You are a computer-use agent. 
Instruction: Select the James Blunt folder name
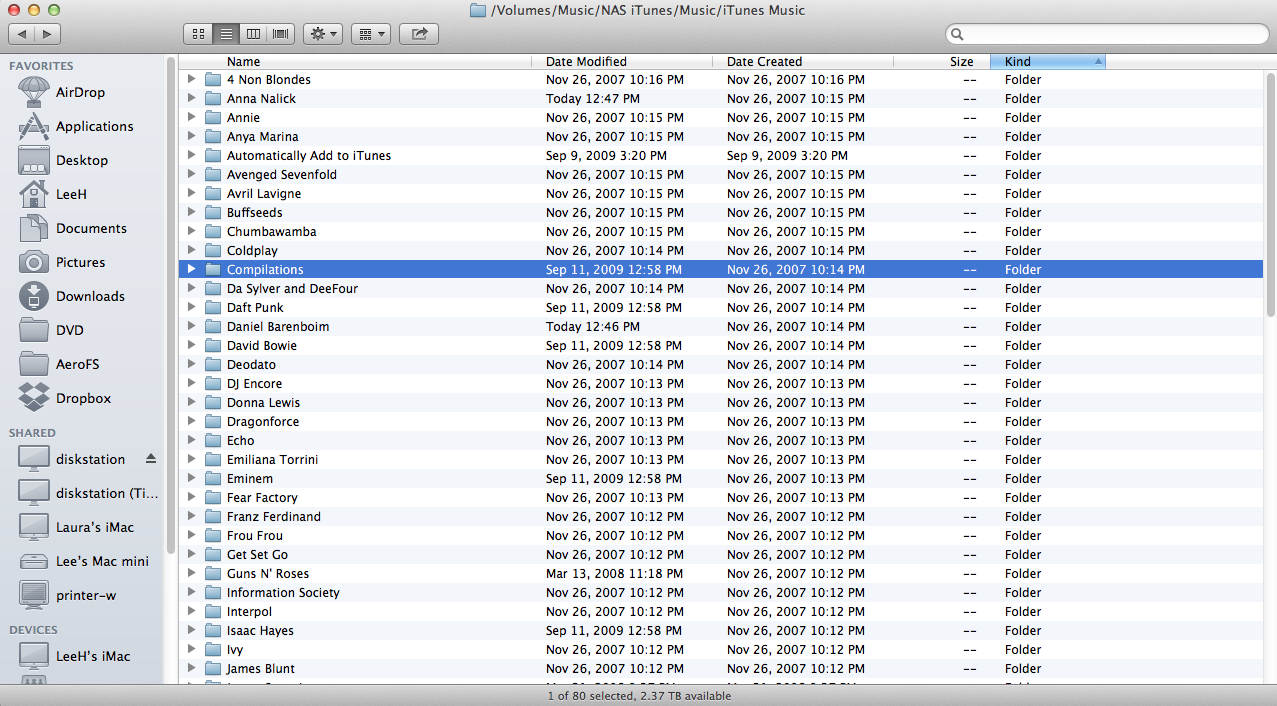pyautogui.click(x=261, y=669)
